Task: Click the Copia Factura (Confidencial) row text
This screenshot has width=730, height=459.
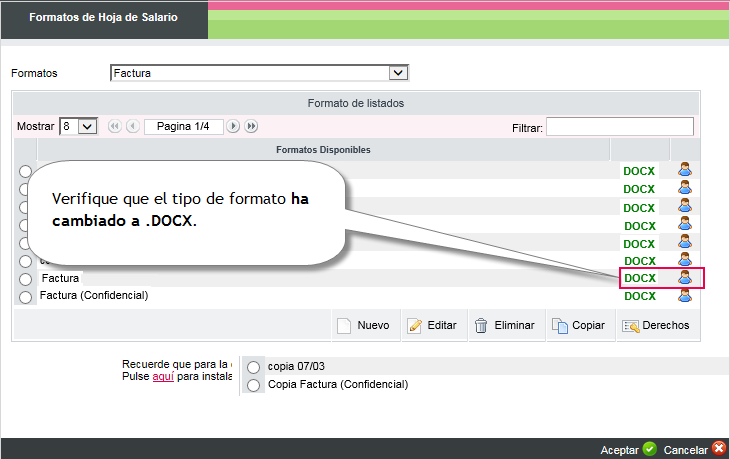Action: [338, 385]
